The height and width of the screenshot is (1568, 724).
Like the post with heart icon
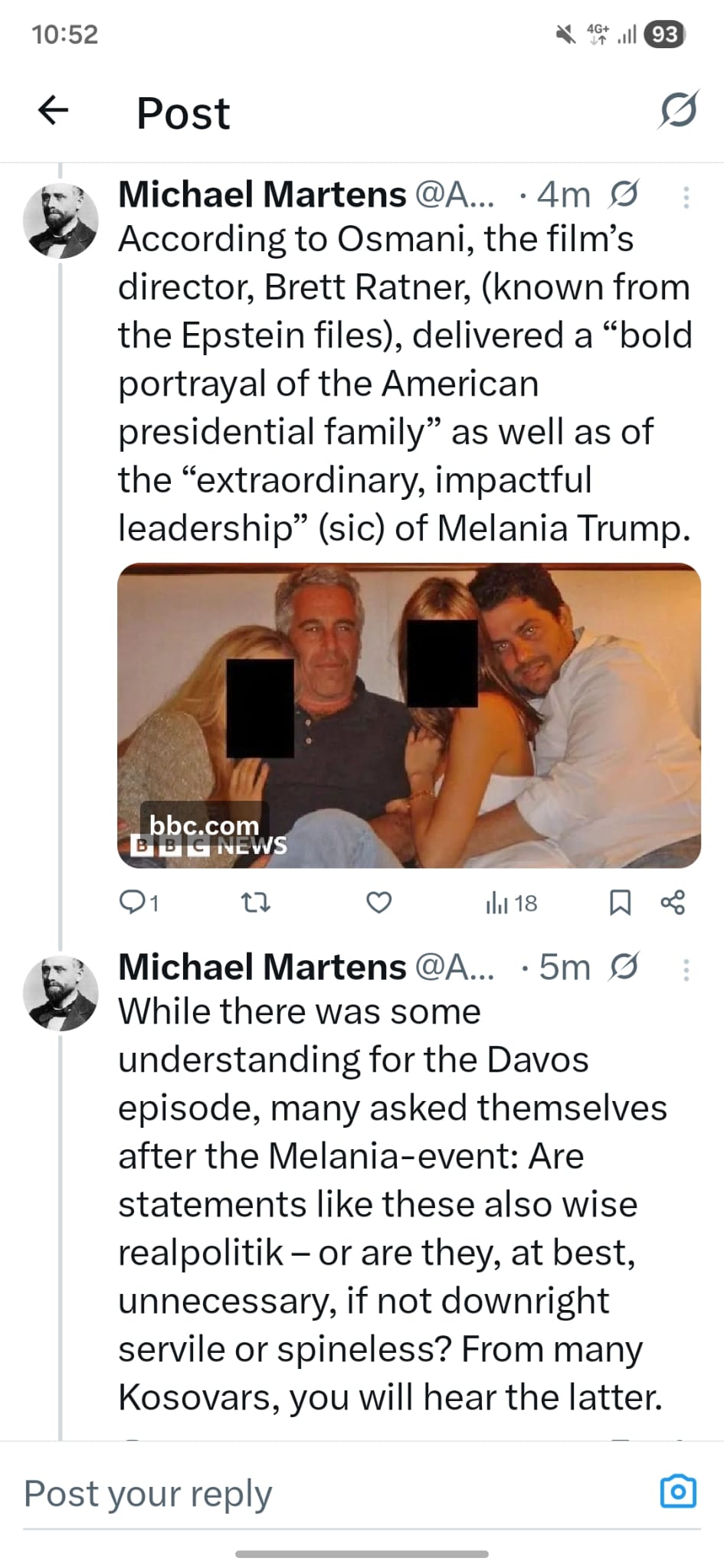(378, 903)
